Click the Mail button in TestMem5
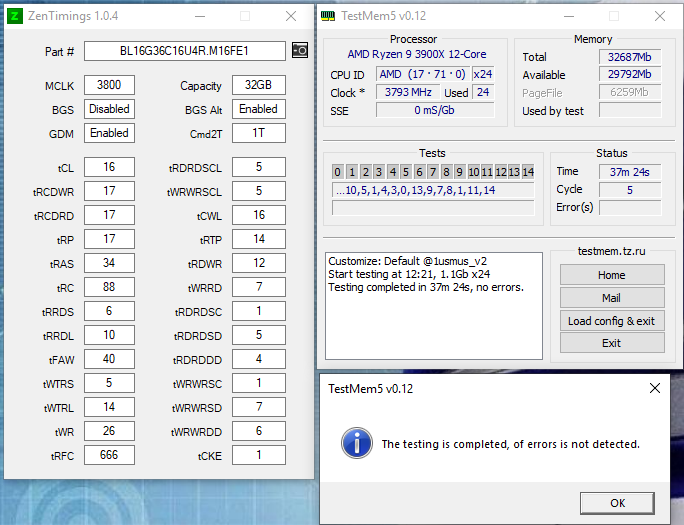This screenshot has height=525, width=684. coord(612,298)
